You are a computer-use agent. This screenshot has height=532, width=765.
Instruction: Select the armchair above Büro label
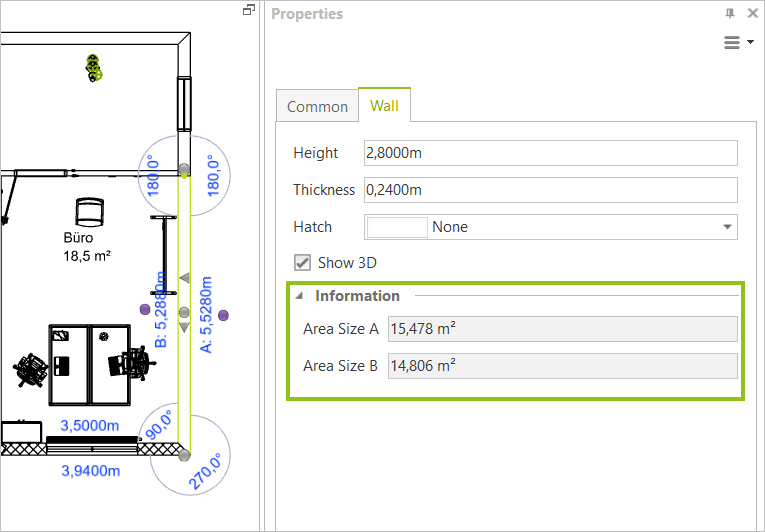[90, 212]
